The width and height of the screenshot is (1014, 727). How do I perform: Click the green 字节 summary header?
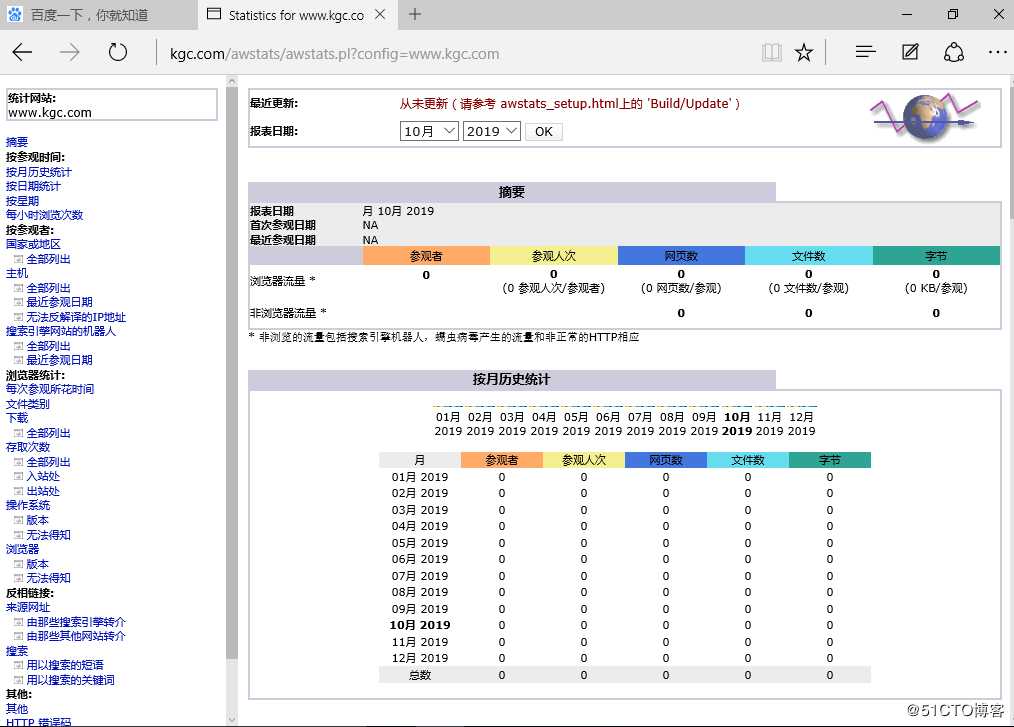(936, 256)
